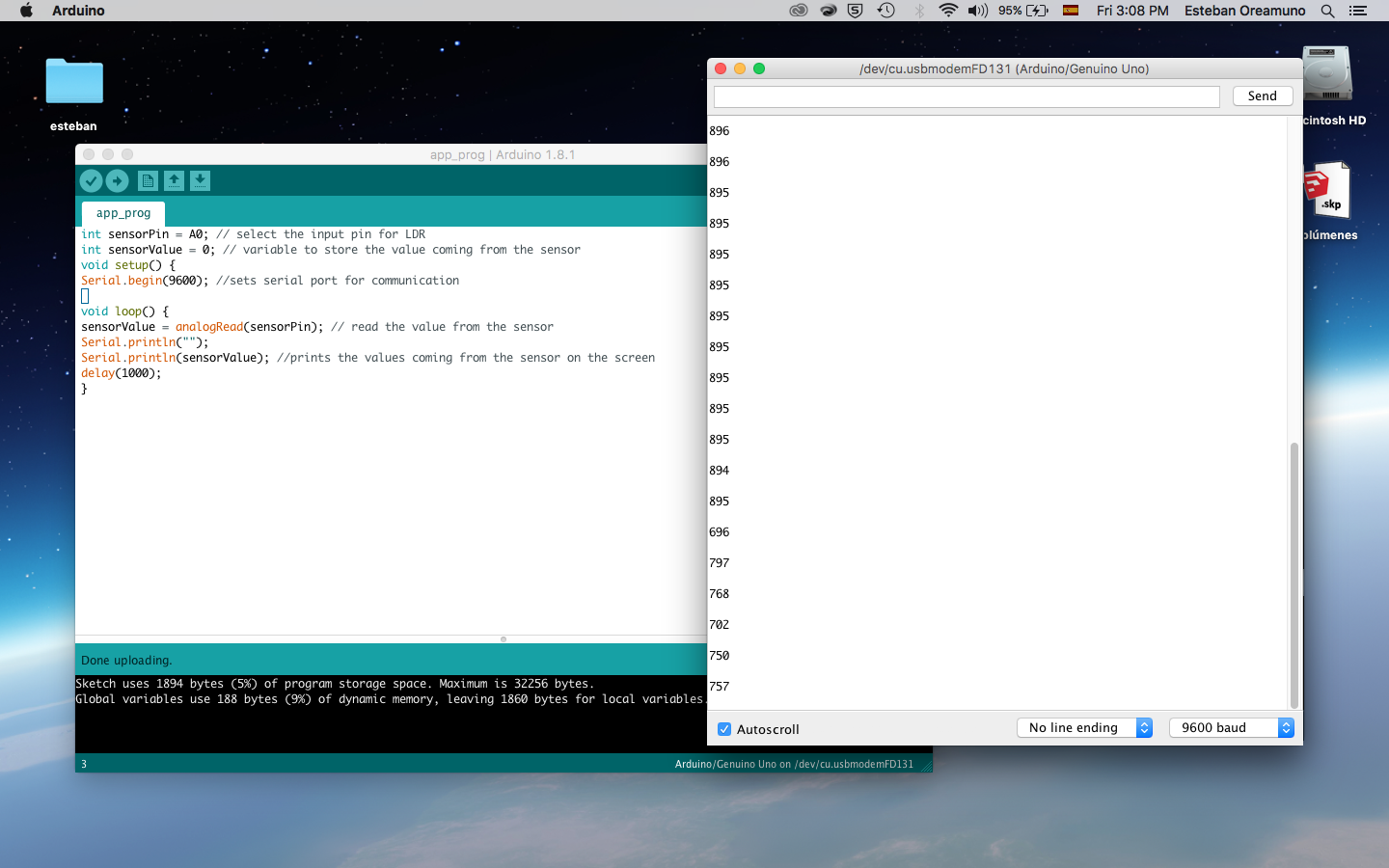
Task: Click the Send button in Serial Monitor
Action: (x=1263, y=95)
